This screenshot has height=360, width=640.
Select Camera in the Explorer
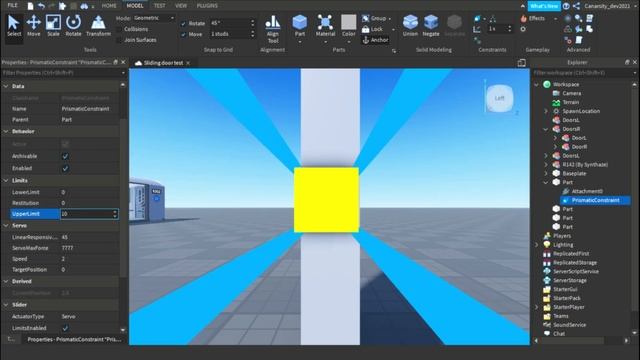click(571, 93)
